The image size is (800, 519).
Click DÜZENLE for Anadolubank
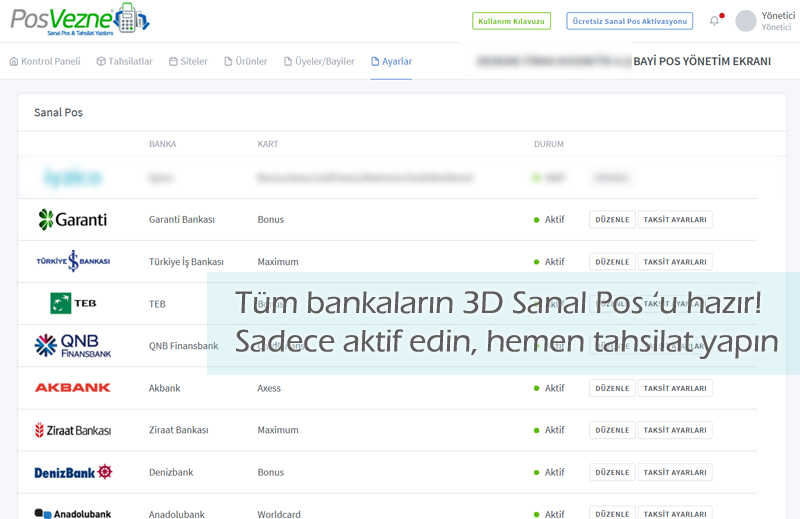point(612,513)
